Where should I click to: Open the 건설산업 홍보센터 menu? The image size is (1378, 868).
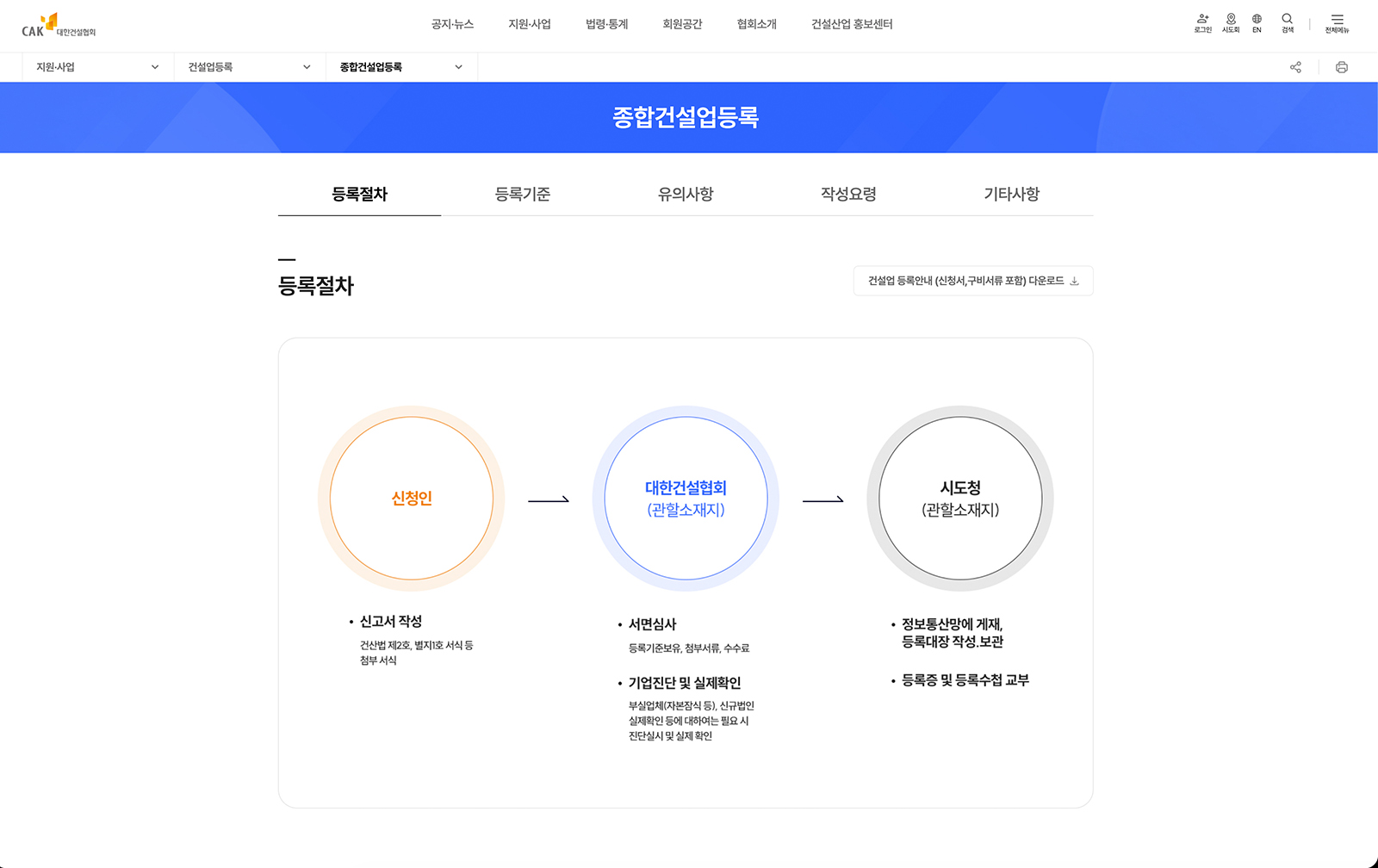tap(852, 24)
